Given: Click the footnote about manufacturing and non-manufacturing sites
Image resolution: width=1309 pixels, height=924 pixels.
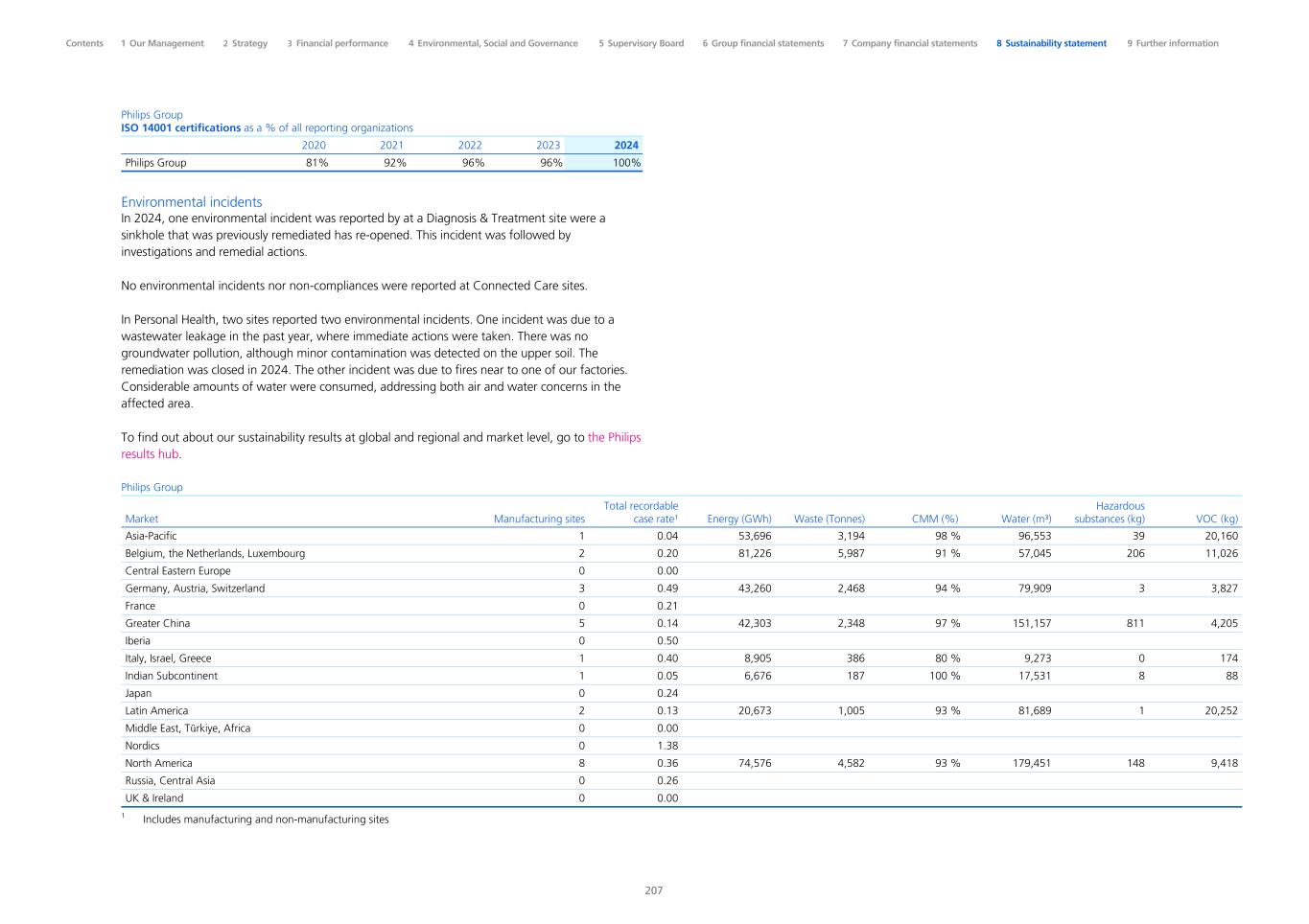Looking at the screenshot, I should (266, 820).
